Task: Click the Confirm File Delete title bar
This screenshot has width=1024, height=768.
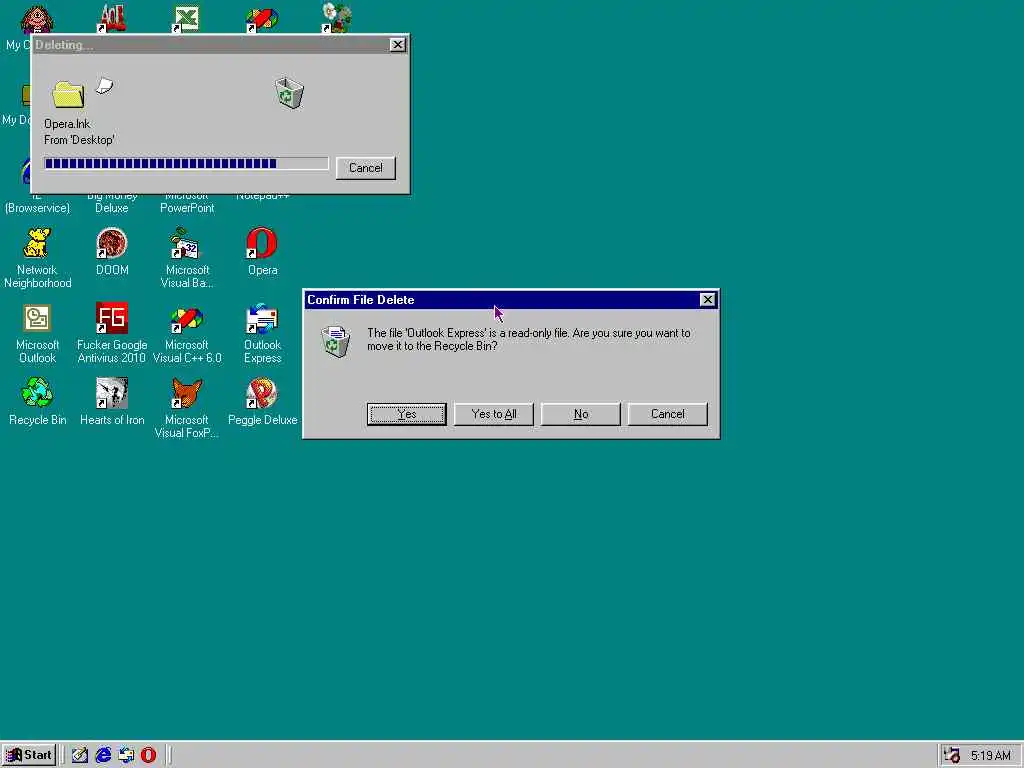Action: [511, 300]
